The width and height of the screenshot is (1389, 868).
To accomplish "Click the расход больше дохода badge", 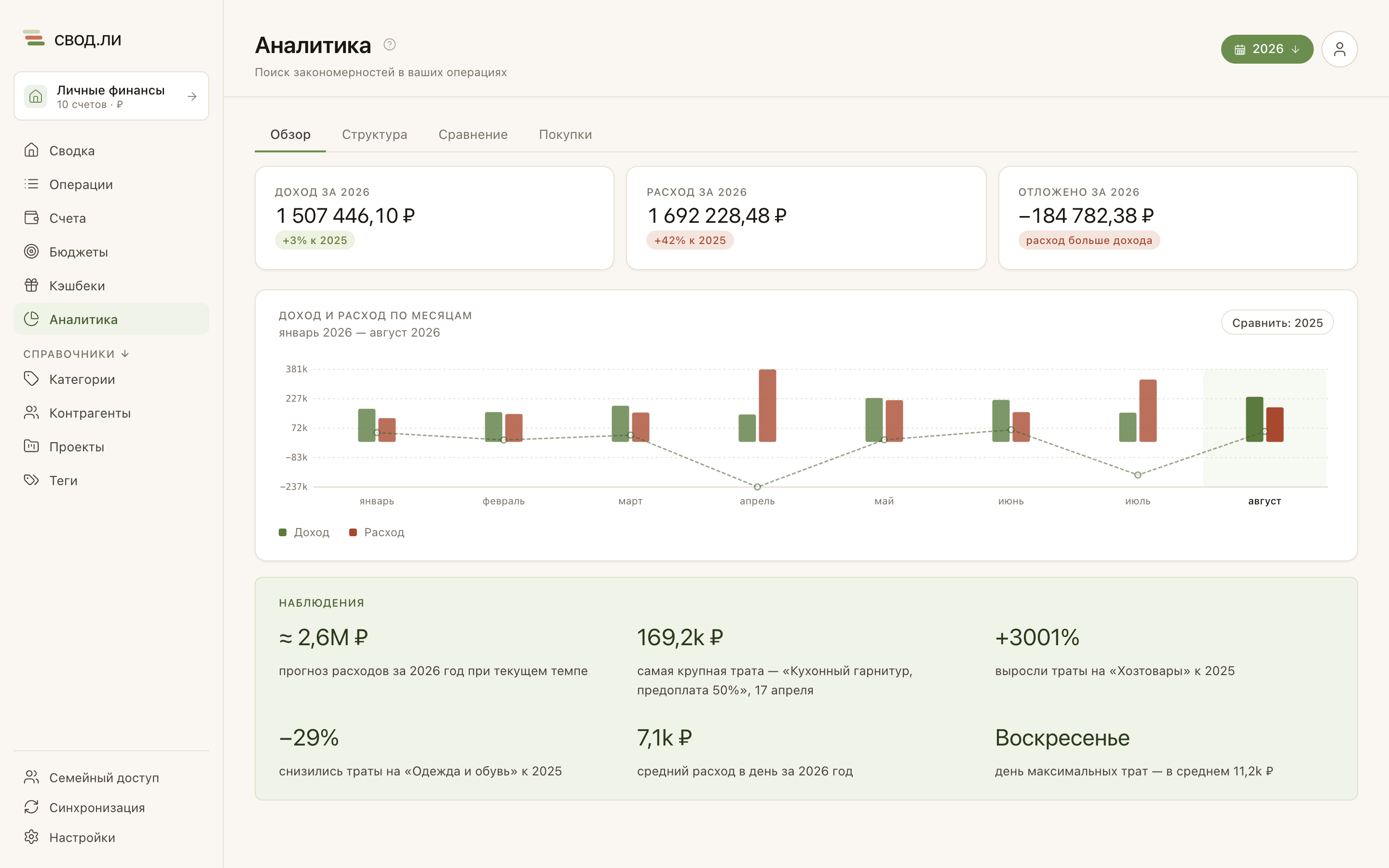I will [x=1089, y=241].
